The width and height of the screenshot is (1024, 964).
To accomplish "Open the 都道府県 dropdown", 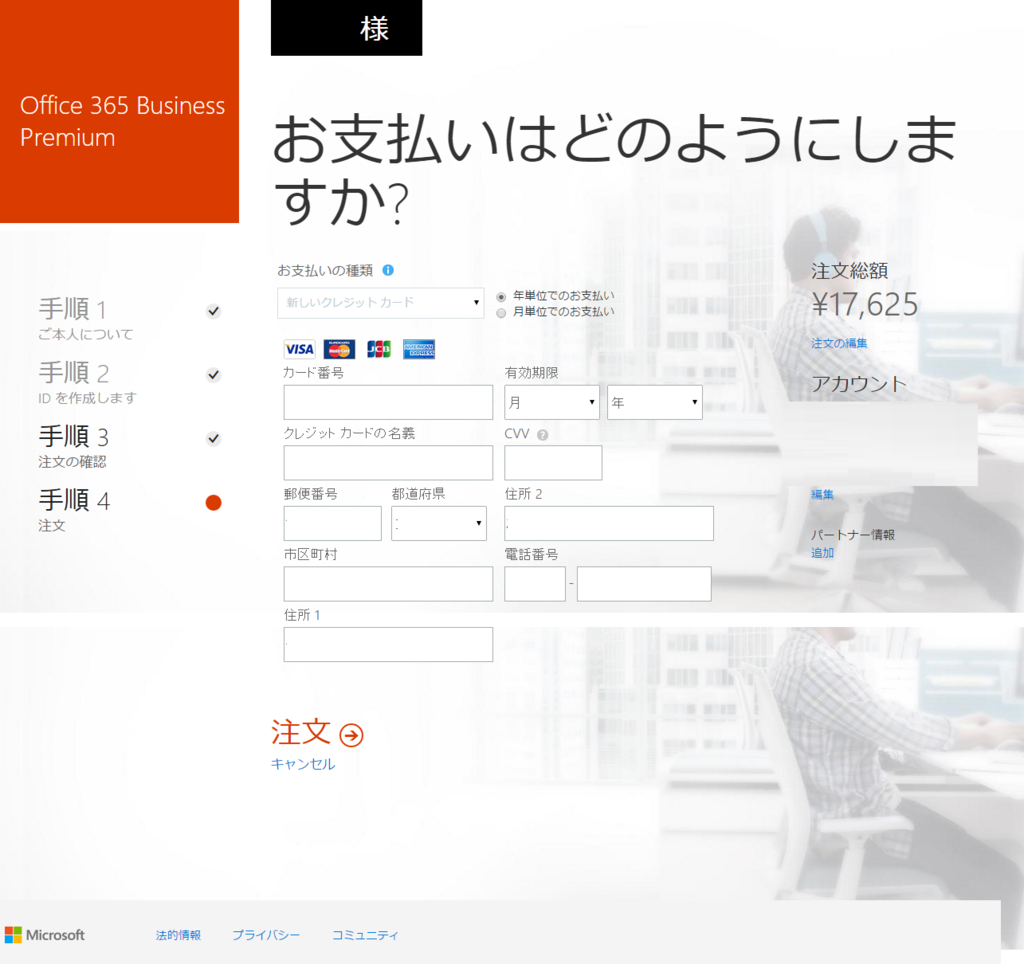I will click(439, 523).
